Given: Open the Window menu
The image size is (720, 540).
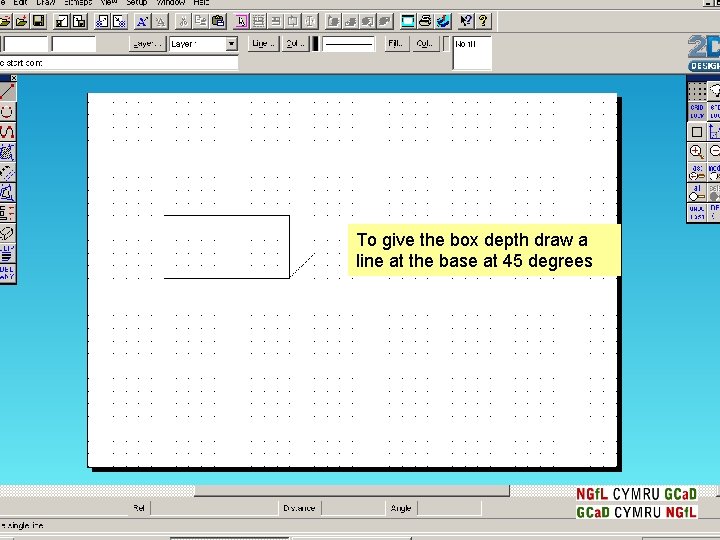Looking at the screenshot, I should pyautogui.click(x=171, y=3).
